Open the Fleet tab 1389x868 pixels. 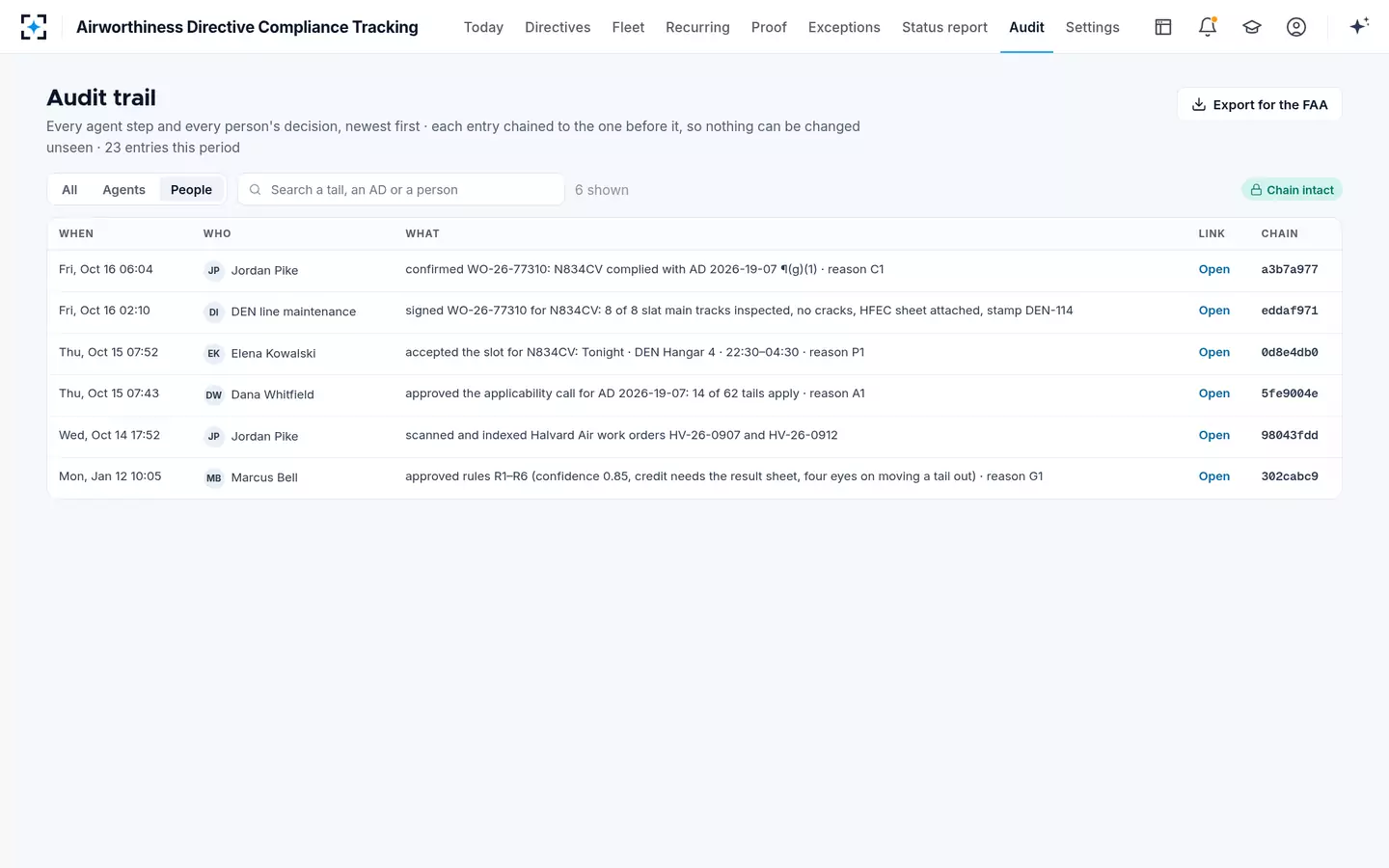coord(628,27)
